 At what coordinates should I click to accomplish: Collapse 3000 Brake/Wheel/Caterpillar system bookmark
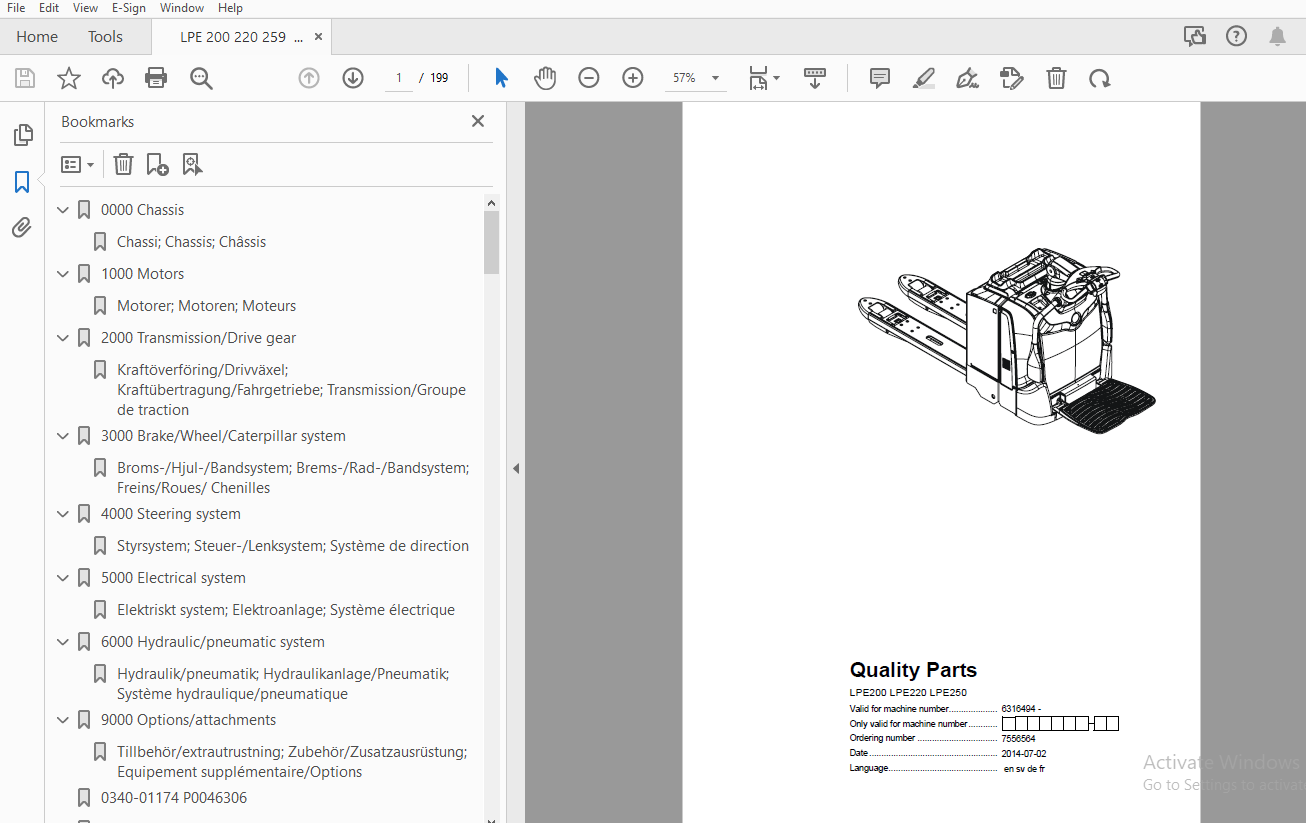tap(63, 436)
